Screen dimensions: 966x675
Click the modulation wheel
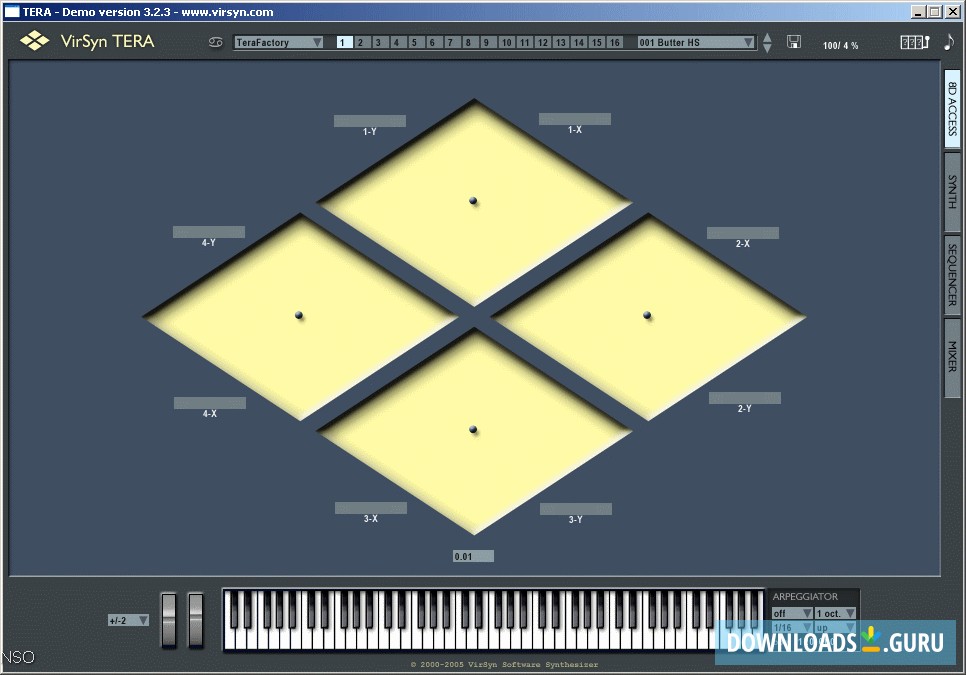196,620
